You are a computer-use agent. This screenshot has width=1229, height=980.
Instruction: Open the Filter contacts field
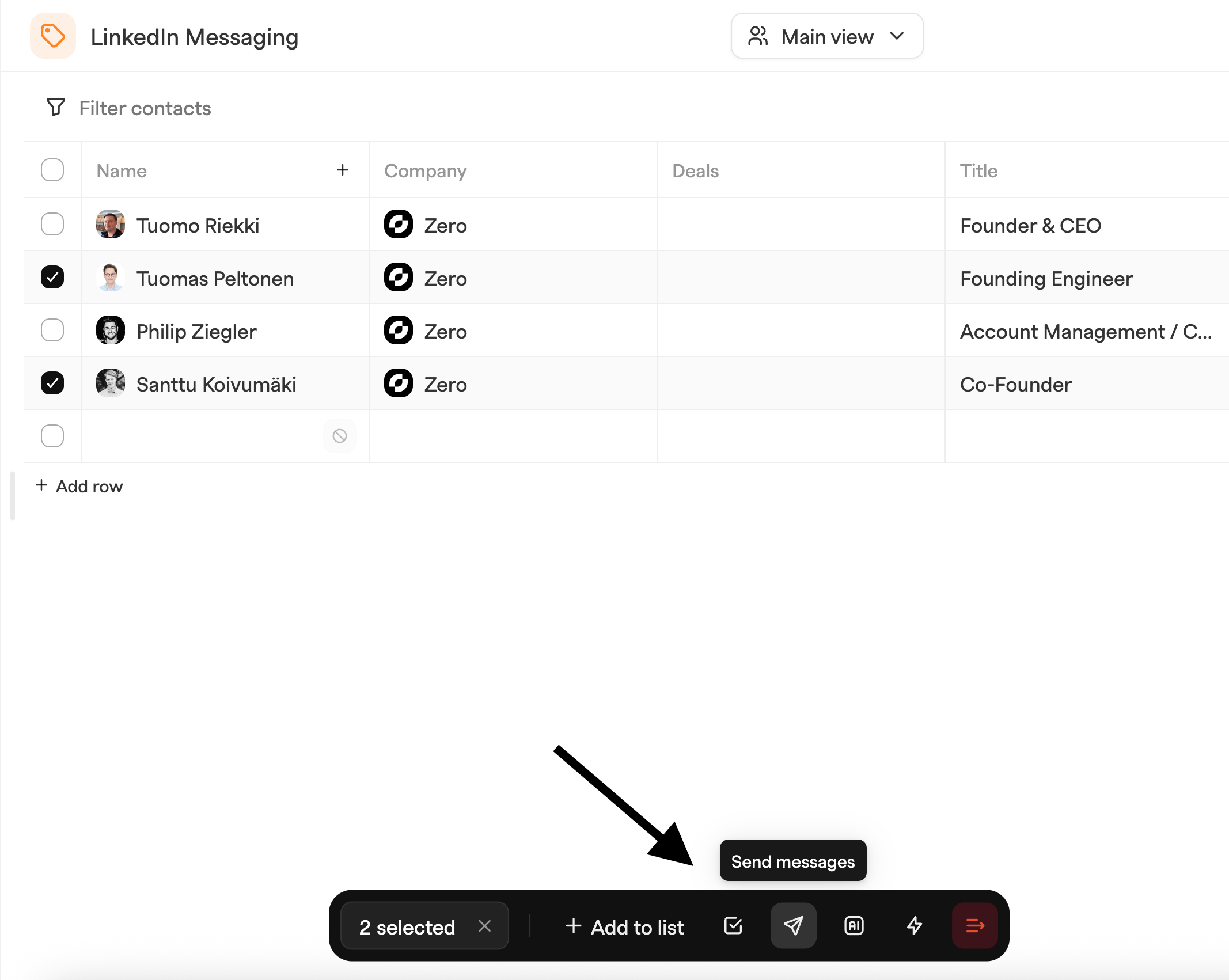tap(145, 108)
